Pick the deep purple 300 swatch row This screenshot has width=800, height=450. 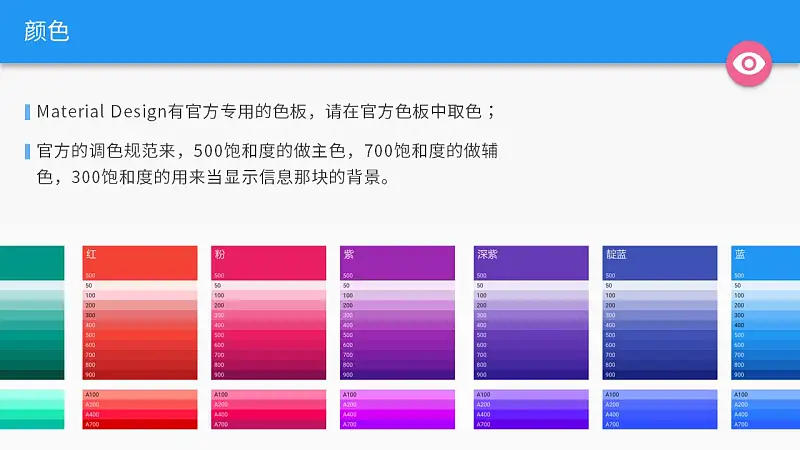[531, 315]
